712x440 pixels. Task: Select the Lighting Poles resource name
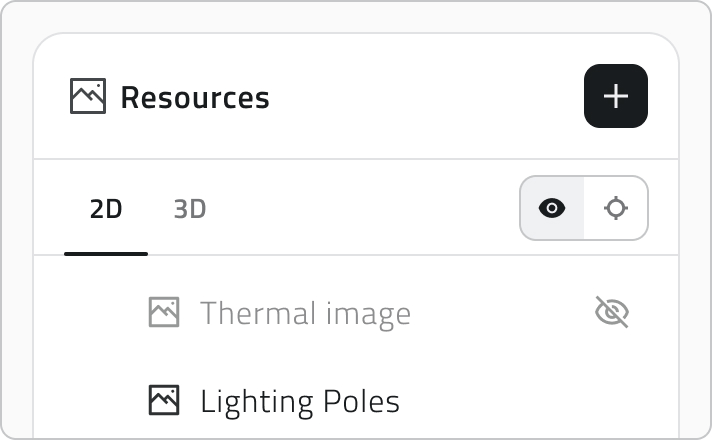point(300,401)
